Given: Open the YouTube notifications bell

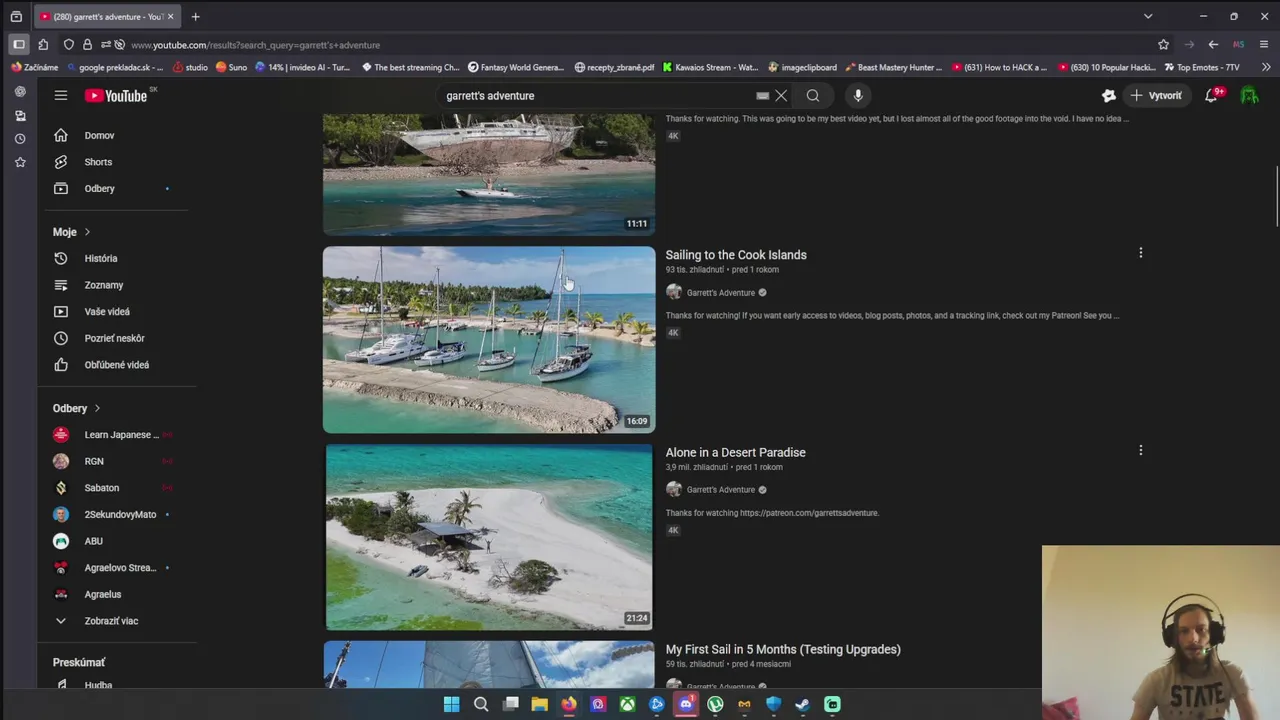Looking at the screenshot, I should [1211, 96].
